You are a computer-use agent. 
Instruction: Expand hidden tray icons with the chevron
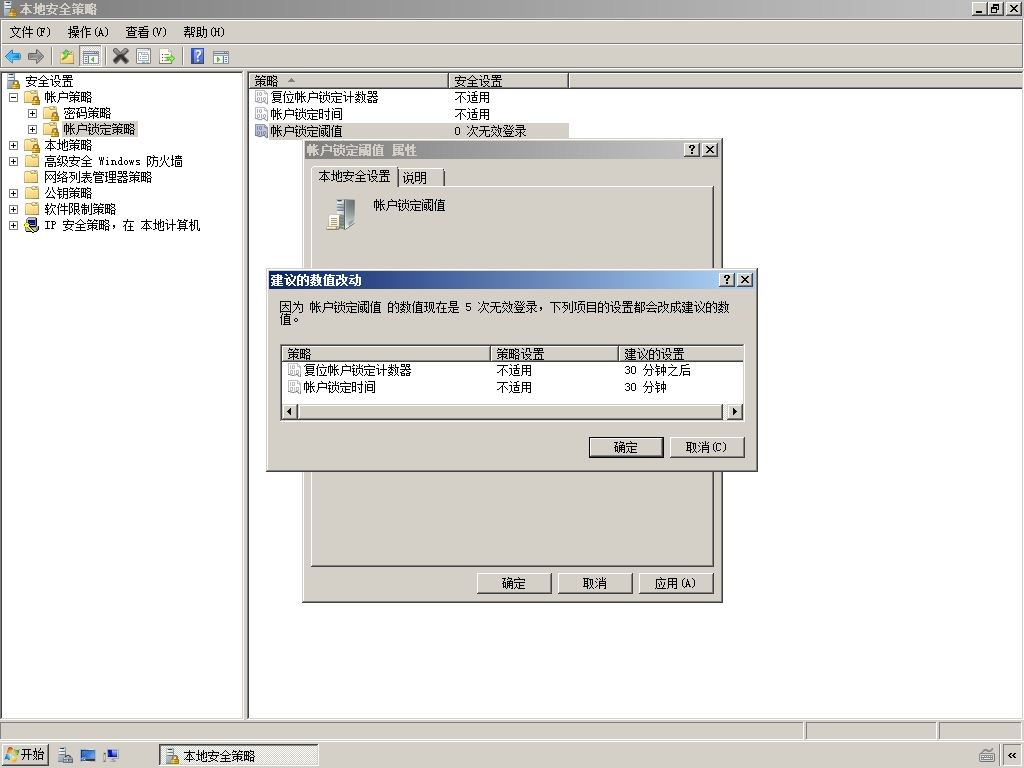(1012, 756)
